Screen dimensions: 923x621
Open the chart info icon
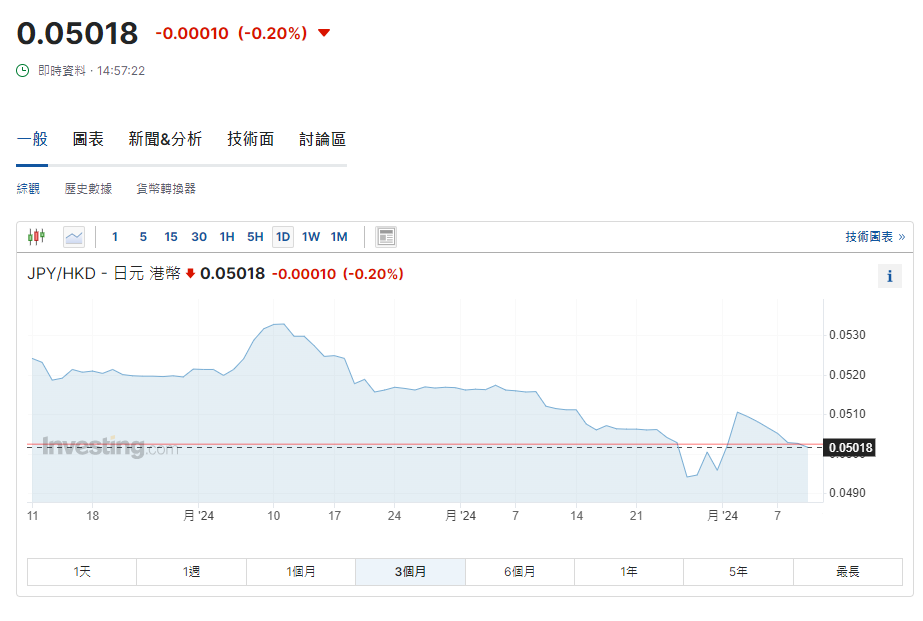click(x=889, y=276)
